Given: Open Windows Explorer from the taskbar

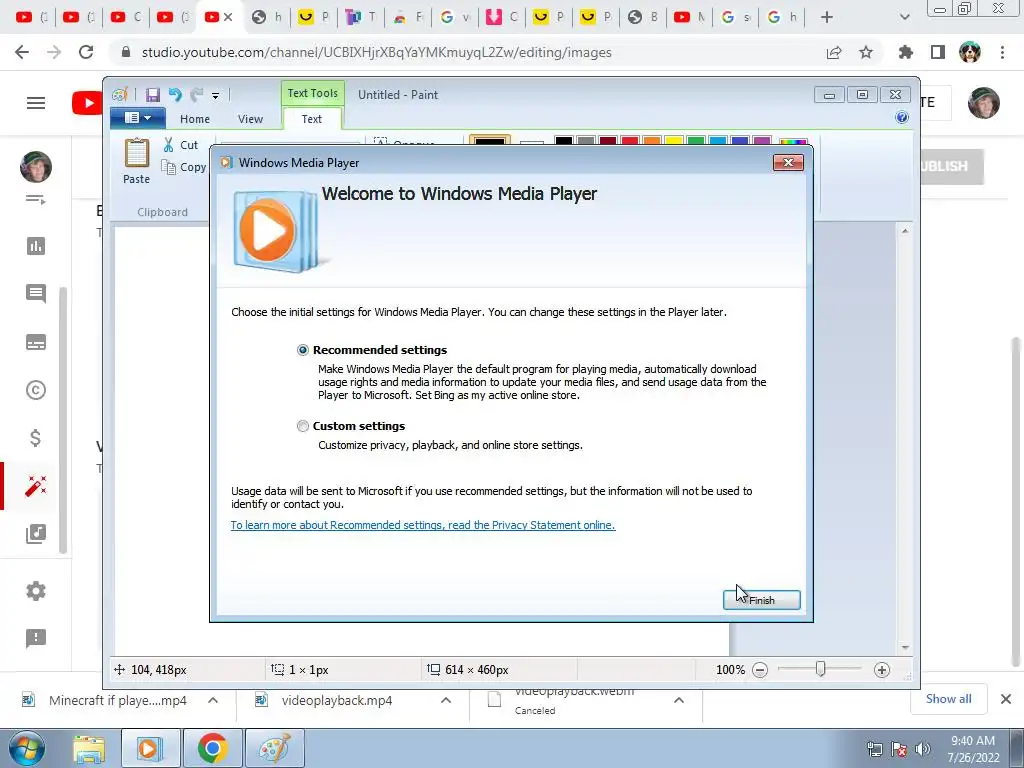Looking at the screenshot, I should [89, 749].
